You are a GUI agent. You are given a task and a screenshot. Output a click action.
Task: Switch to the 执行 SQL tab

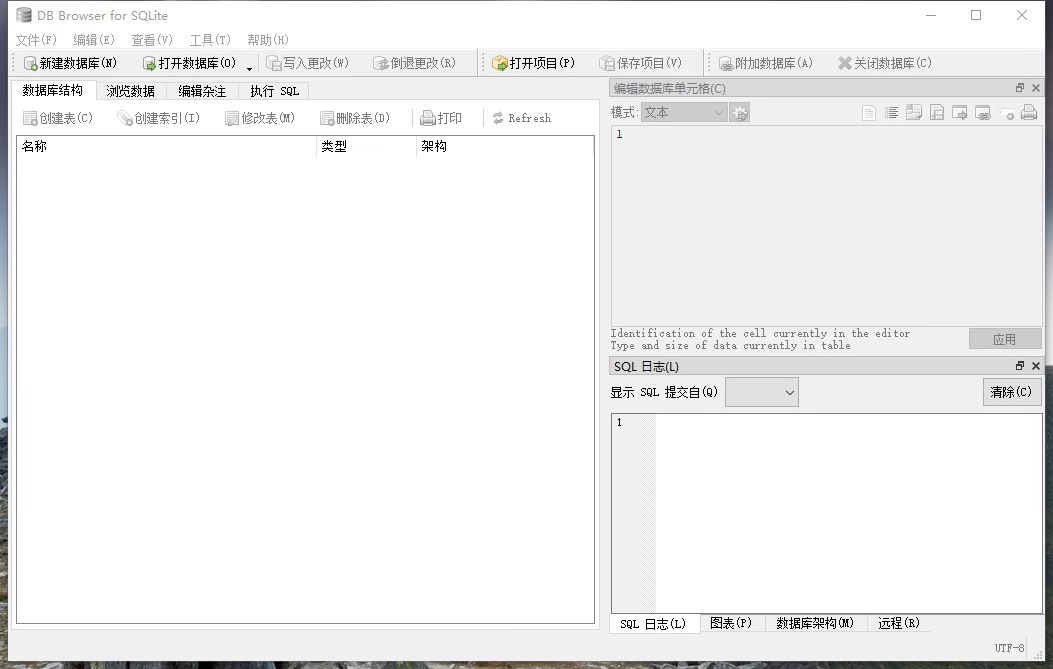pyautogui.click(x=274, y=91)
